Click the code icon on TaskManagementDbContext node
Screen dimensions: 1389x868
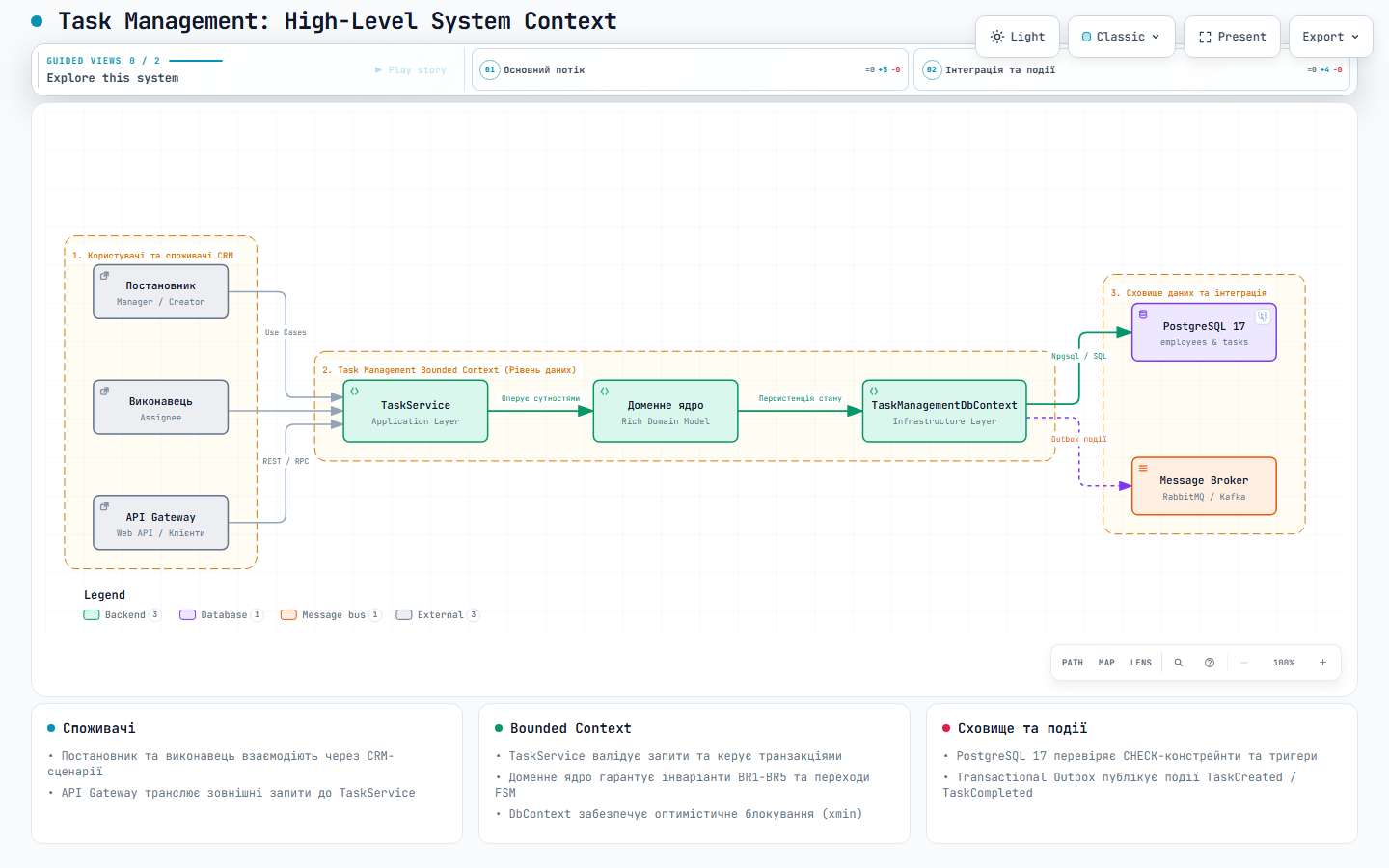[x=874, y=391]
